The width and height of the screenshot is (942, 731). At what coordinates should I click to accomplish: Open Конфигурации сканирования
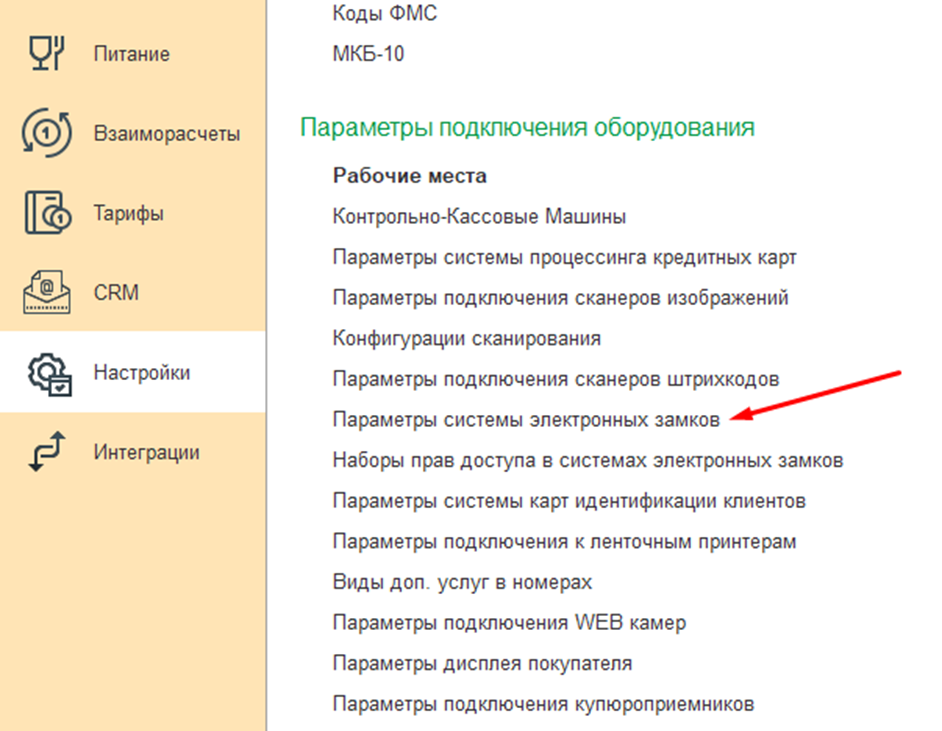[x=467, y=338]
